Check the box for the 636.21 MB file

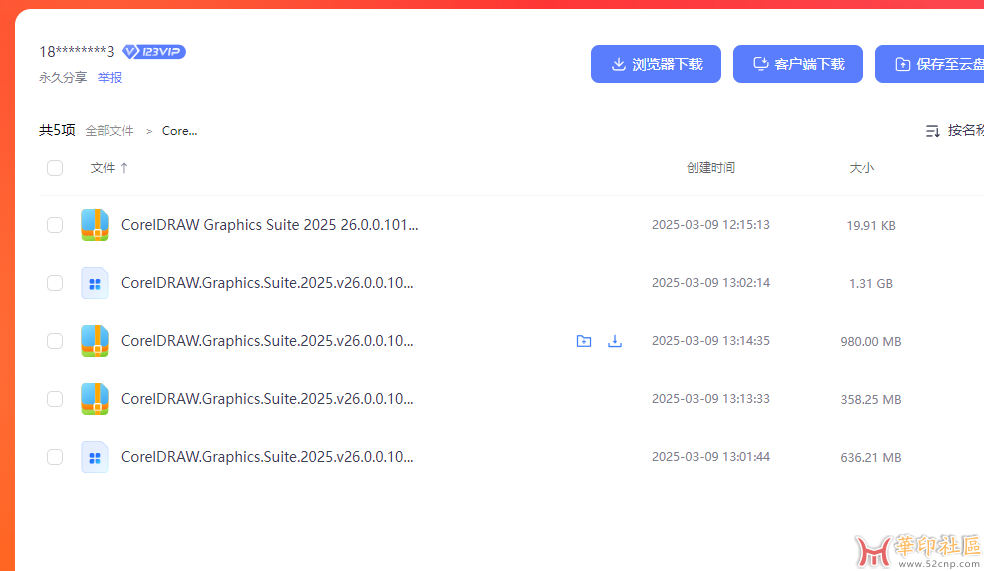pyautogui.click(x=55, y=457)
